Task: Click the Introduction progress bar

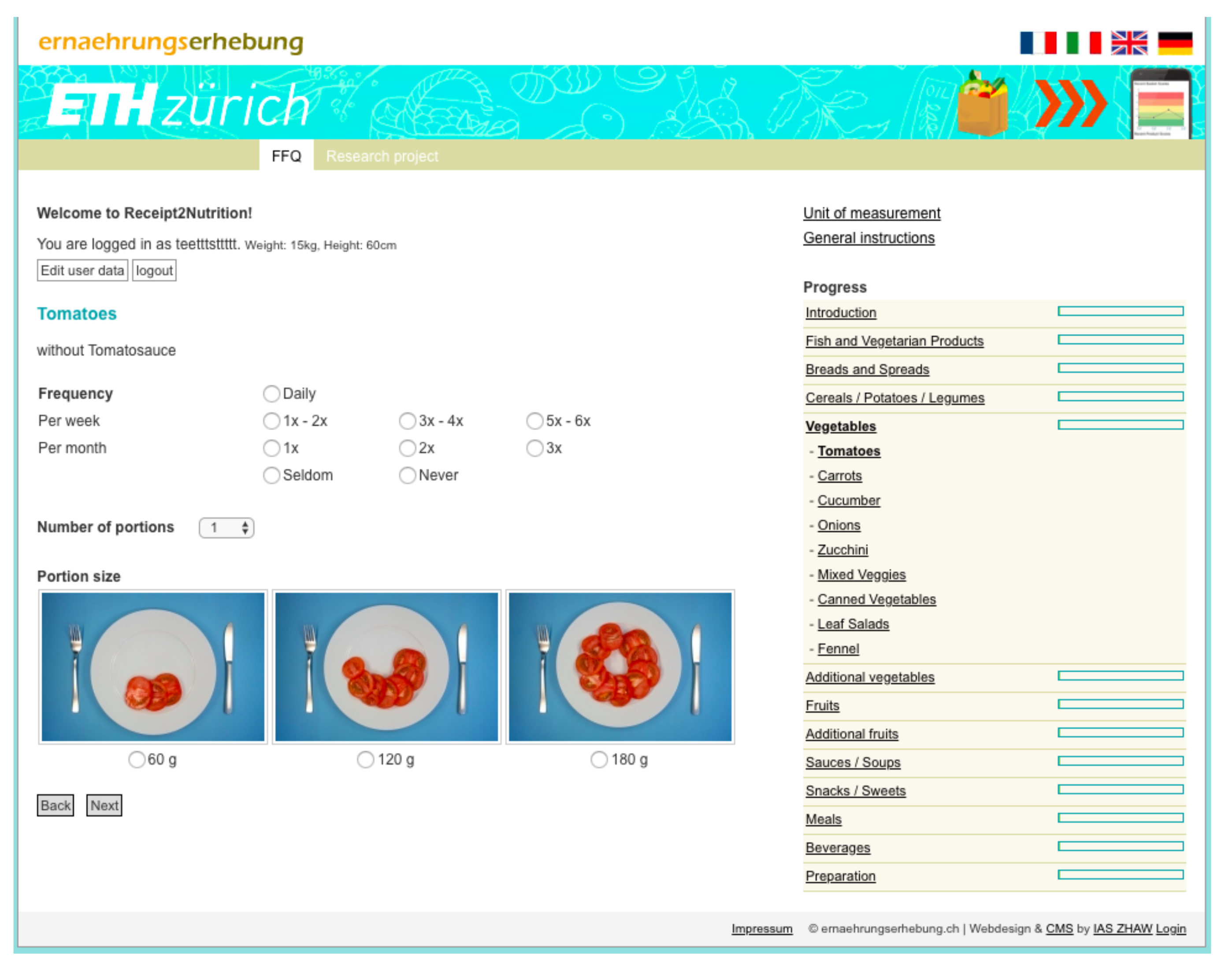Action: coord(1121,311)
